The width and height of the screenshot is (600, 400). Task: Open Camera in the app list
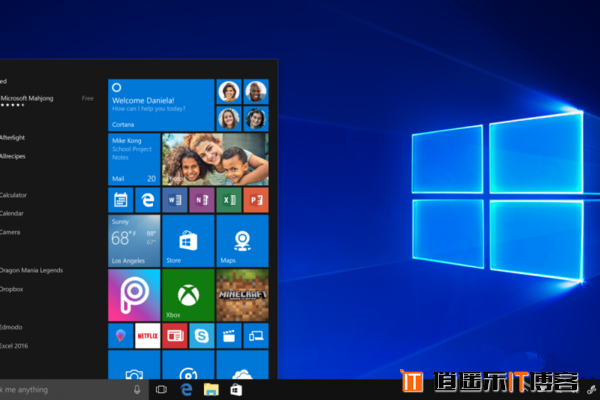[x=10, y=232]
